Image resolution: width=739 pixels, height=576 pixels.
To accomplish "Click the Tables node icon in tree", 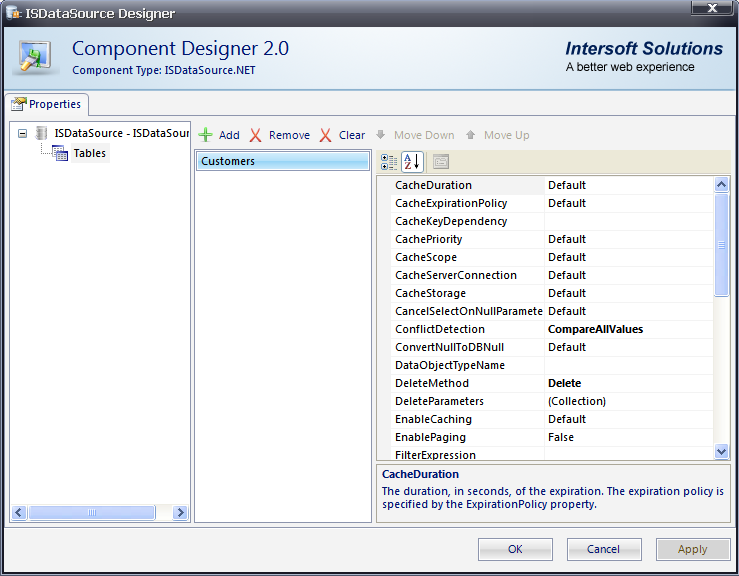I will coord(60,153).
